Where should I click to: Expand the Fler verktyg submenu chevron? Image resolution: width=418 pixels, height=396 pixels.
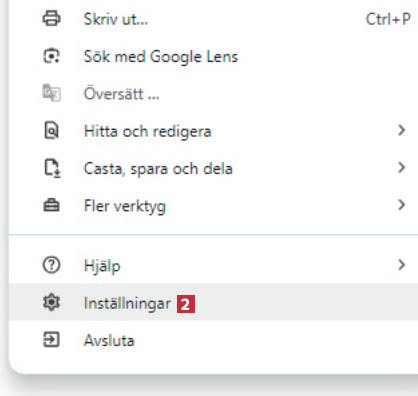tap(402, 205)
